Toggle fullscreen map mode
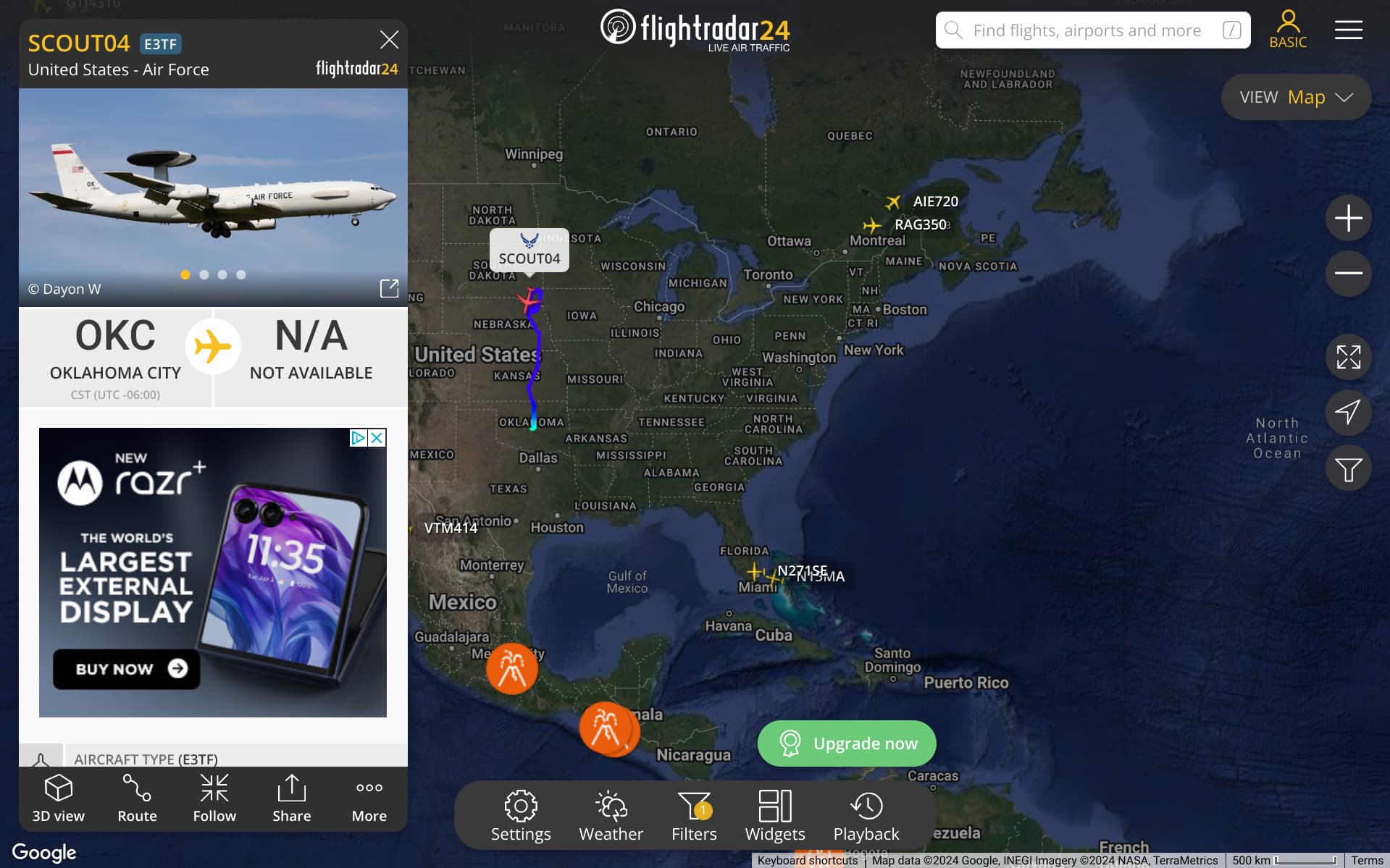Image resolution: width=1390 pixels, height=868 pixels. (1348, 357)
